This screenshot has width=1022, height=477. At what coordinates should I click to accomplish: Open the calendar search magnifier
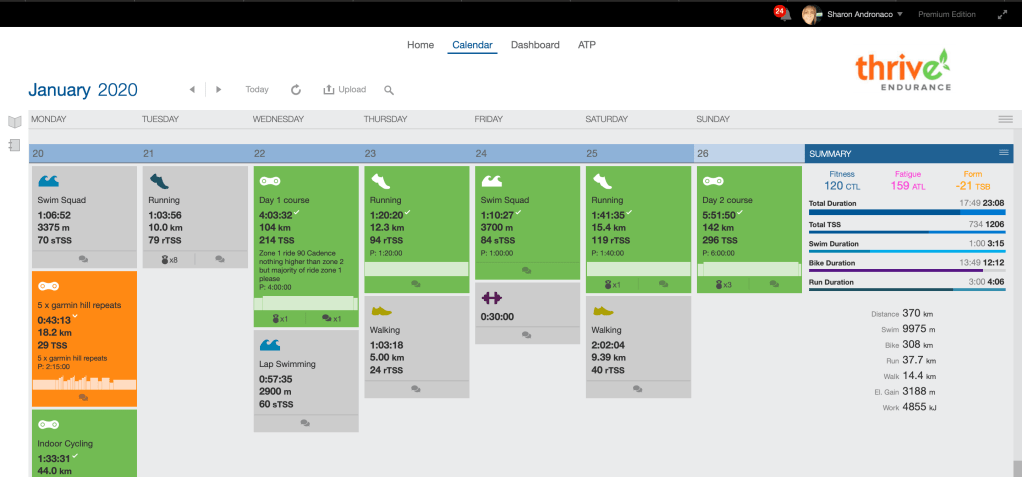click(x=389, y=90)
